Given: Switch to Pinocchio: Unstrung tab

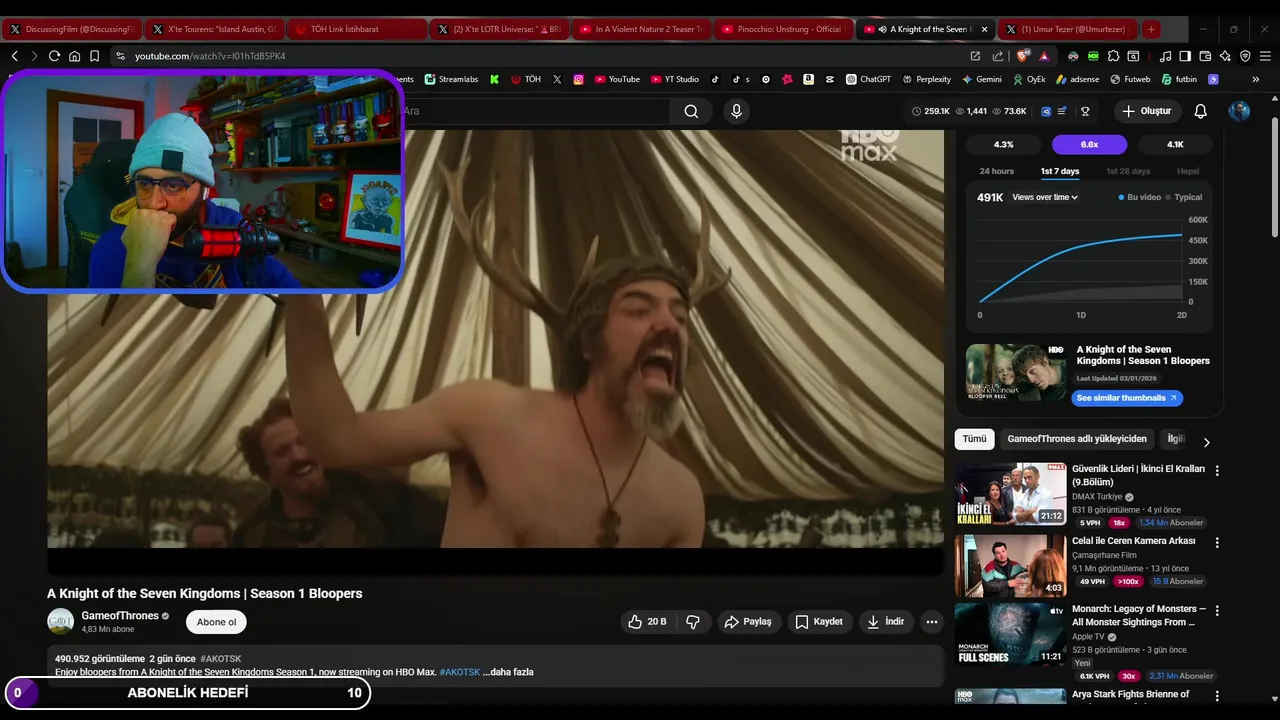Looking at the screenshot, I should tap(783, 29).
